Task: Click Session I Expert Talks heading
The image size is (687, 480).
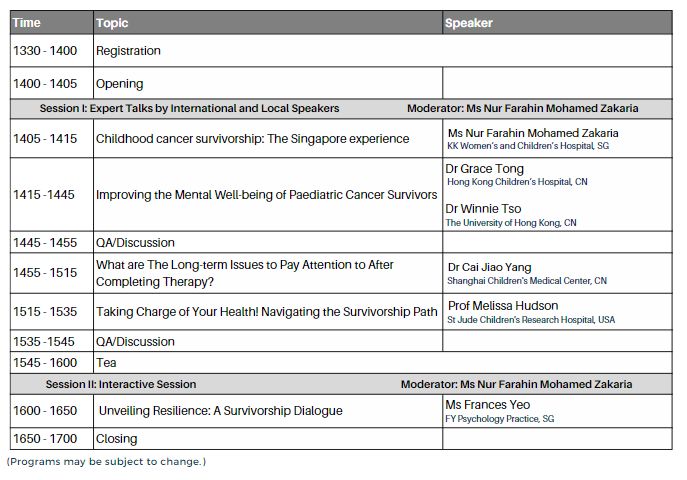Action: [x=189, y=108]
